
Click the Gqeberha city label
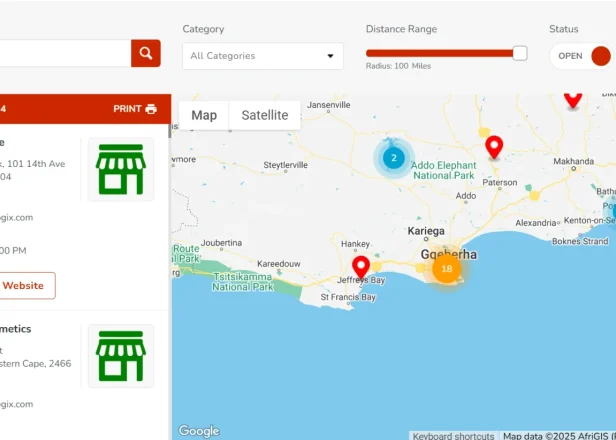pyautogui.click(x=449, y=255)
